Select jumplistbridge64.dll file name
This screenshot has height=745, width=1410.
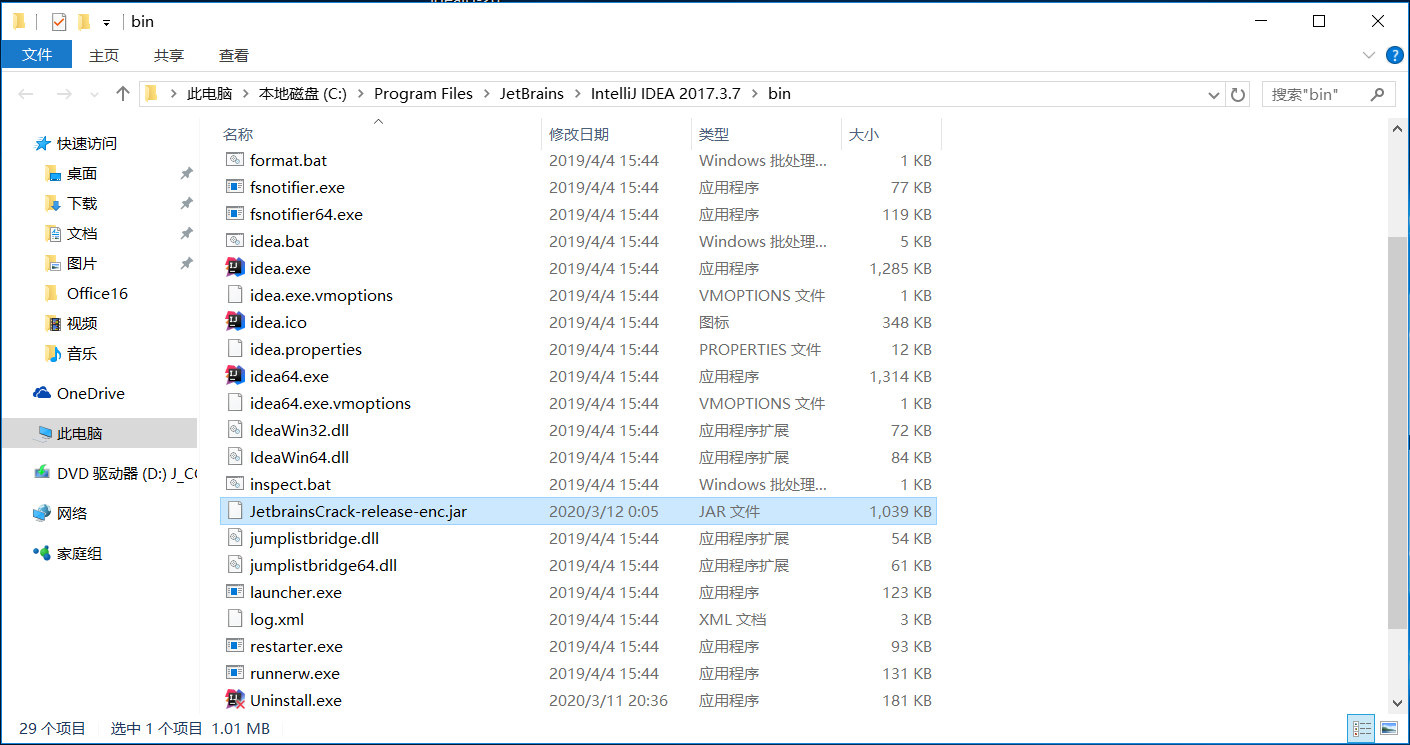323,565
